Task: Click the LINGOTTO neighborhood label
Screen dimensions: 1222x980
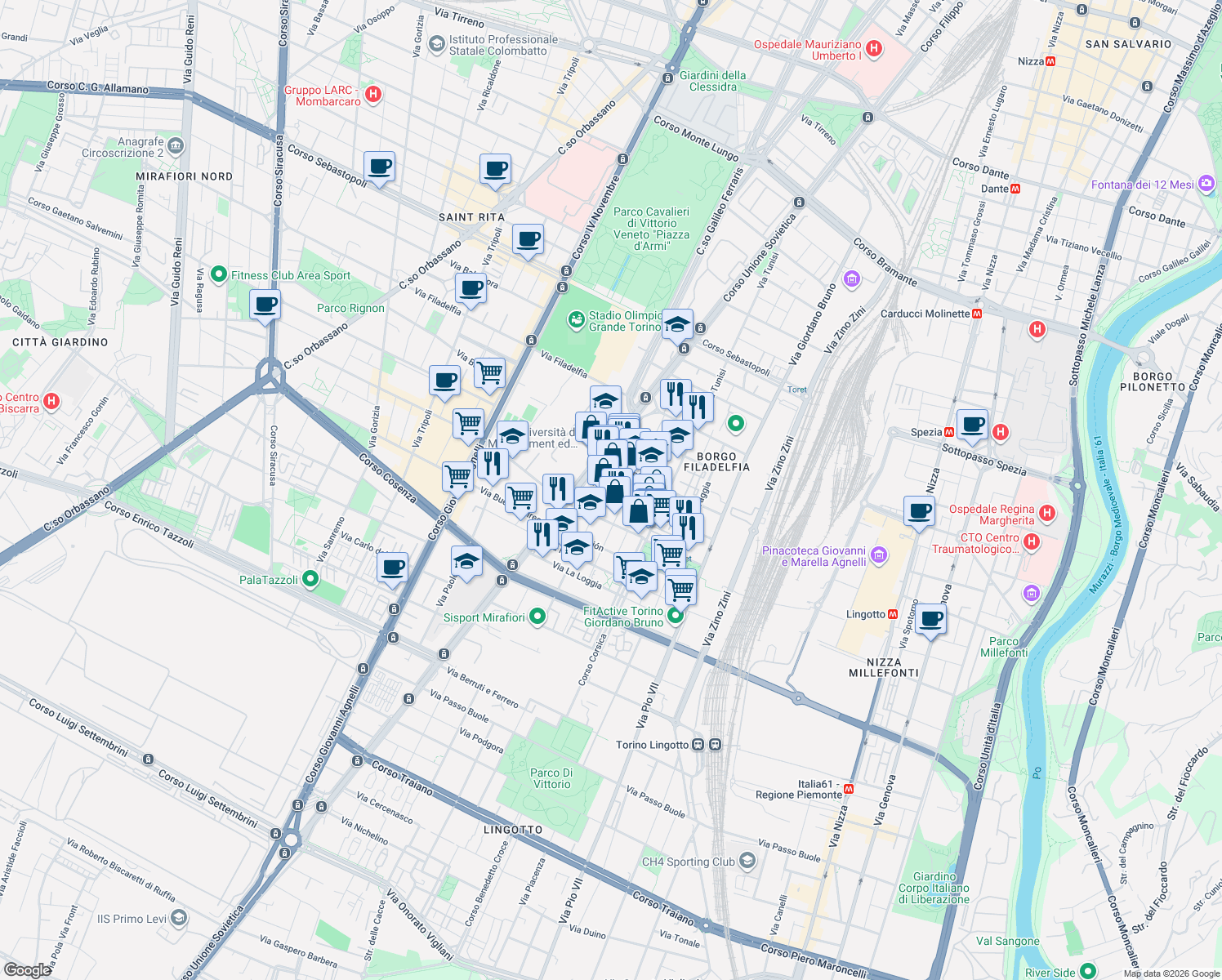Action: point(513,830)
